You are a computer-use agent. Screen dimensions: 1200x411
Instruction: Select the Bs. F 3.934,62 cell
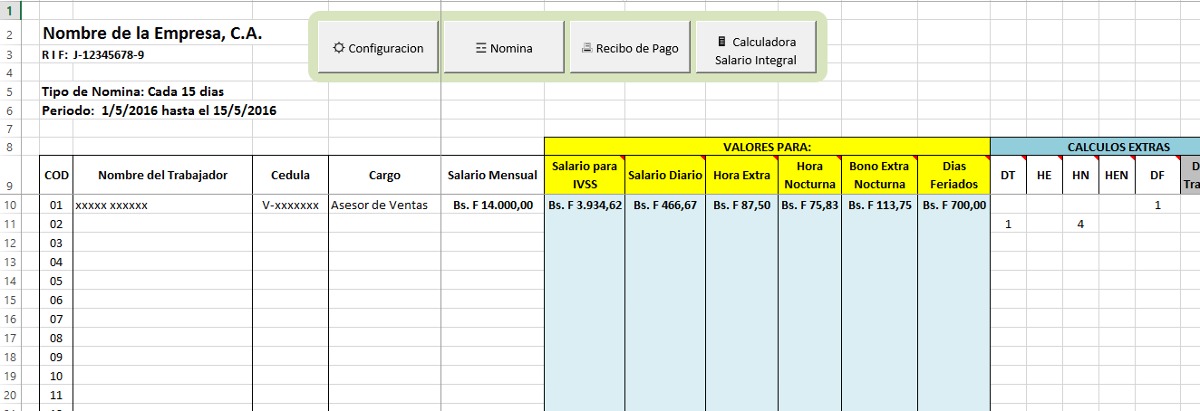click(585, 205)
